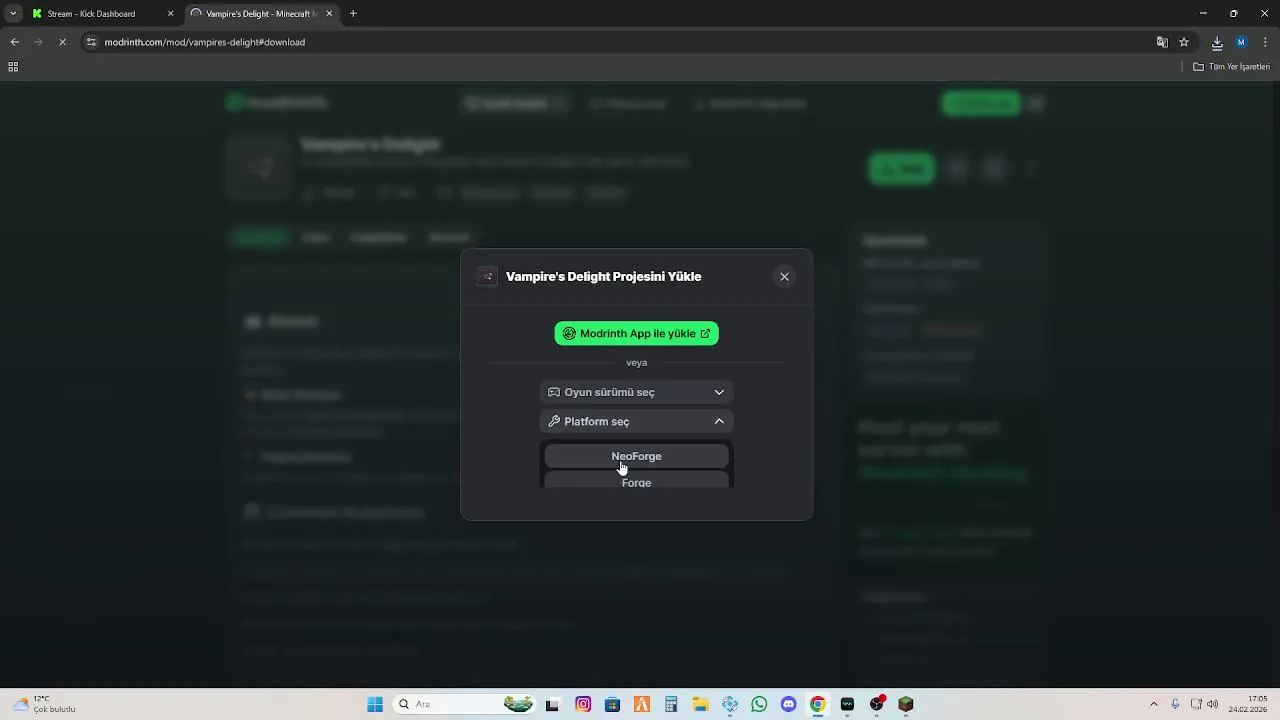Screen dimensions: 1280x720
Task: Open Instagram from the taskbar
Action: coord(583,704)
